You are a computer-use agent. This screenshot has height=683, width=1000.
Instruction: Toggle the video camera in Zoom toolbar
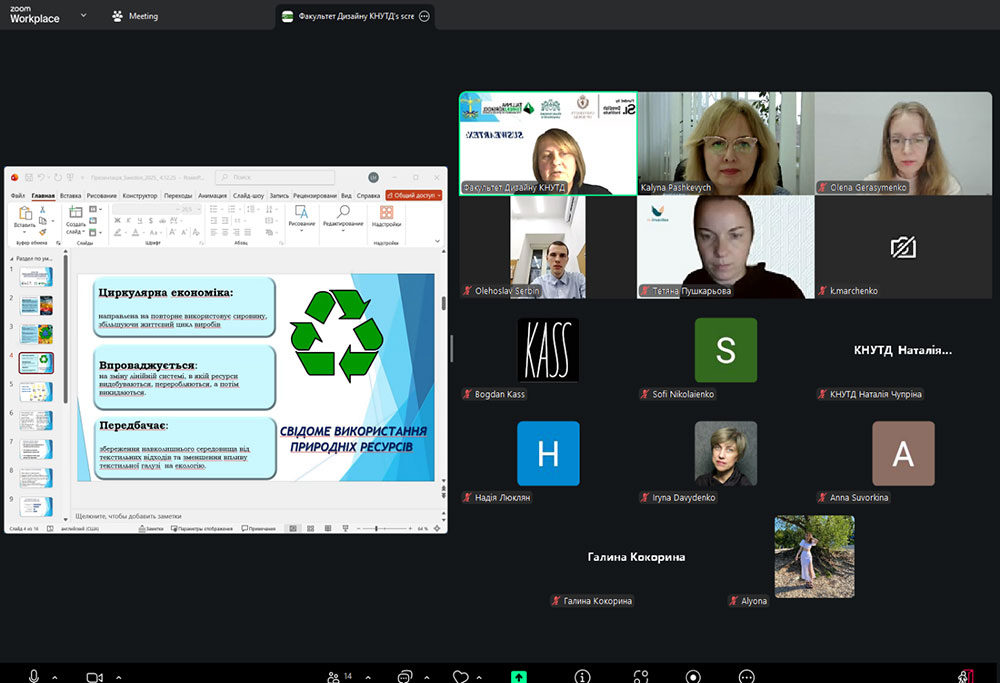94,676
